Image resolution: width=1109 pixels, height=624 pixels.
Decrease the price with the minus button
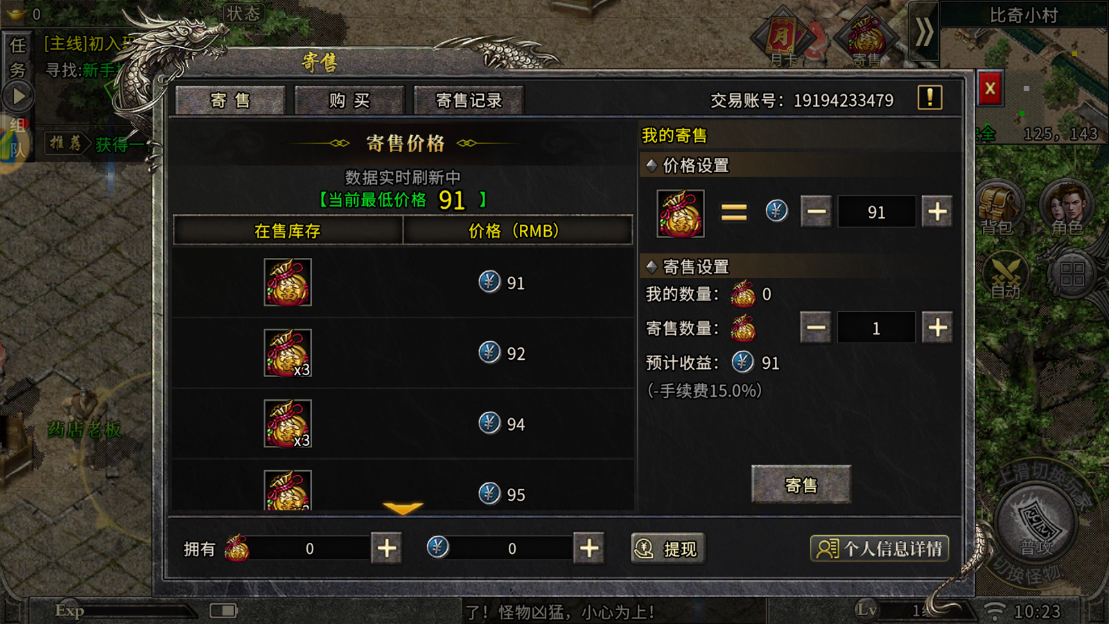coord(815,212)
